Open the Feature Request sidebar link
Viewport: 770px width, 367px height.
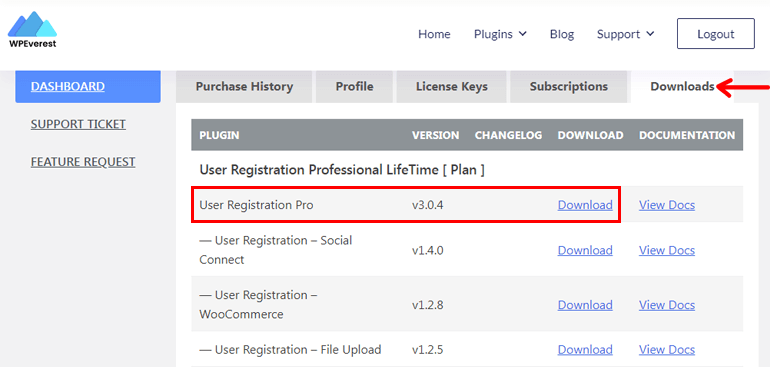point(83,162)
